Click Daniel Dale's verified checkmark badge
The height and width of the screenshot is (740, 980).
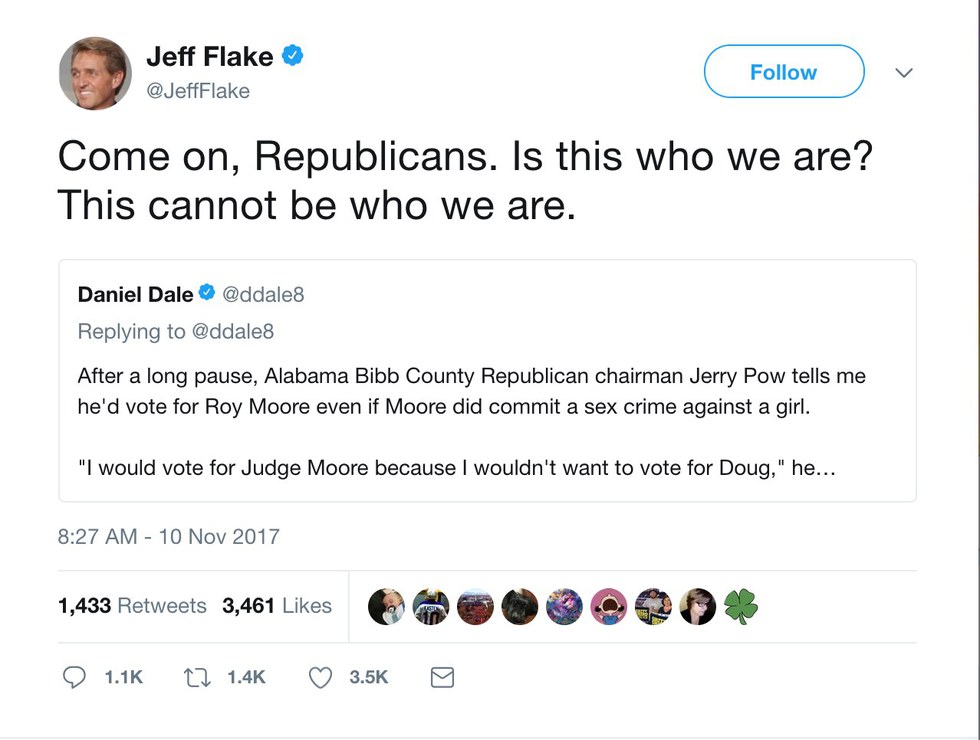(207, 294)
